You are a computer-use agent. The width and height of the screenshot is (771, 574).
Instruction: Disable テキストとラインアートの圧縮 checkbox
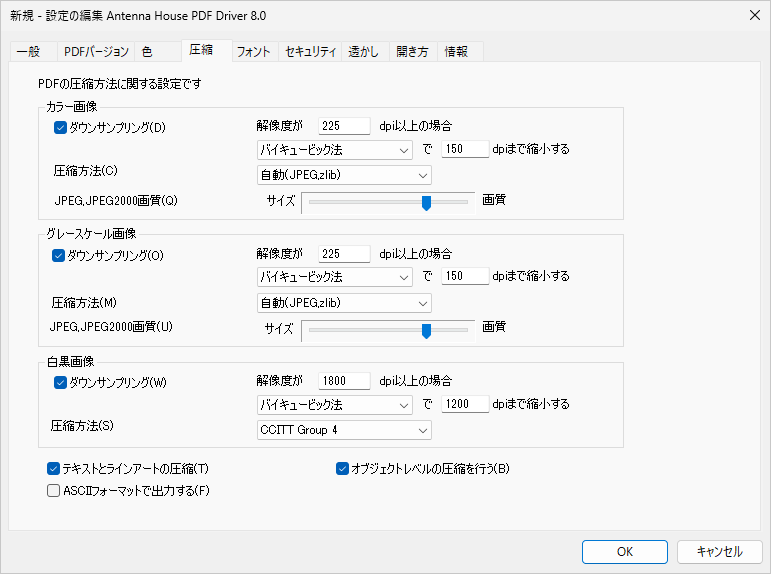tap(54, 468)
